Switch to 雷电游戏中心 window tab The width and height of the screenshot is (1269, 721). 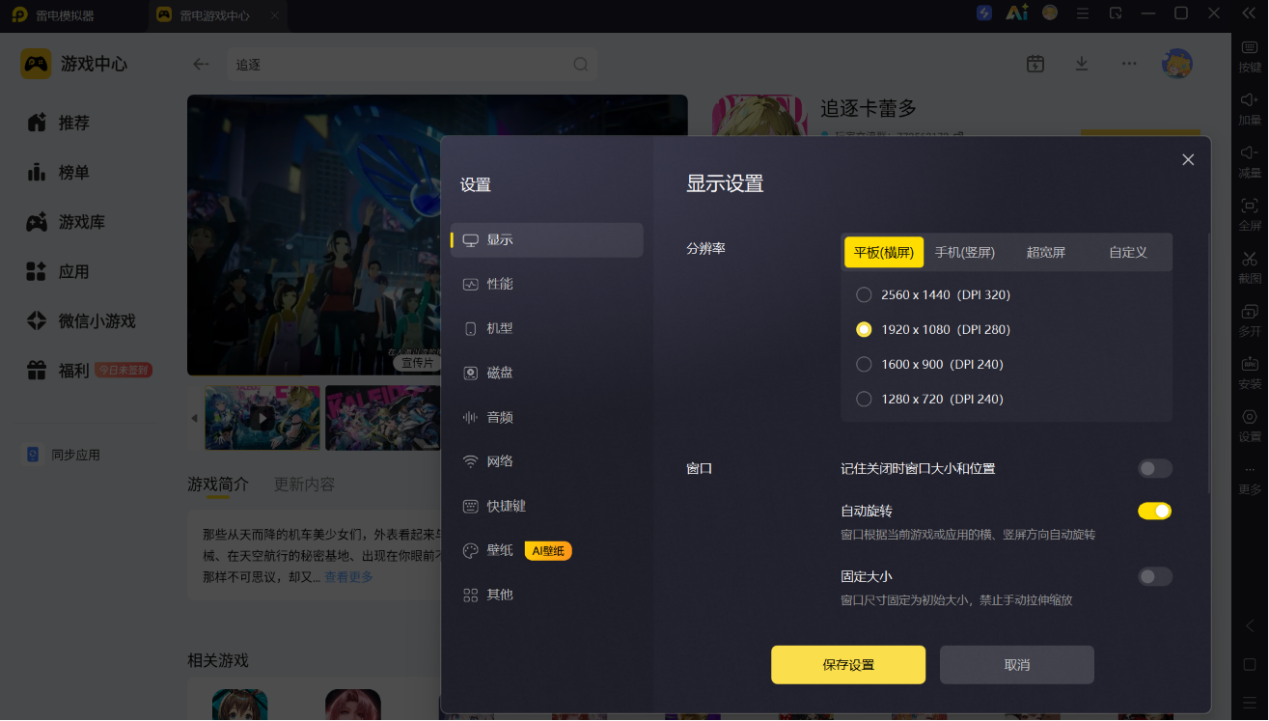tap(217, 16)
